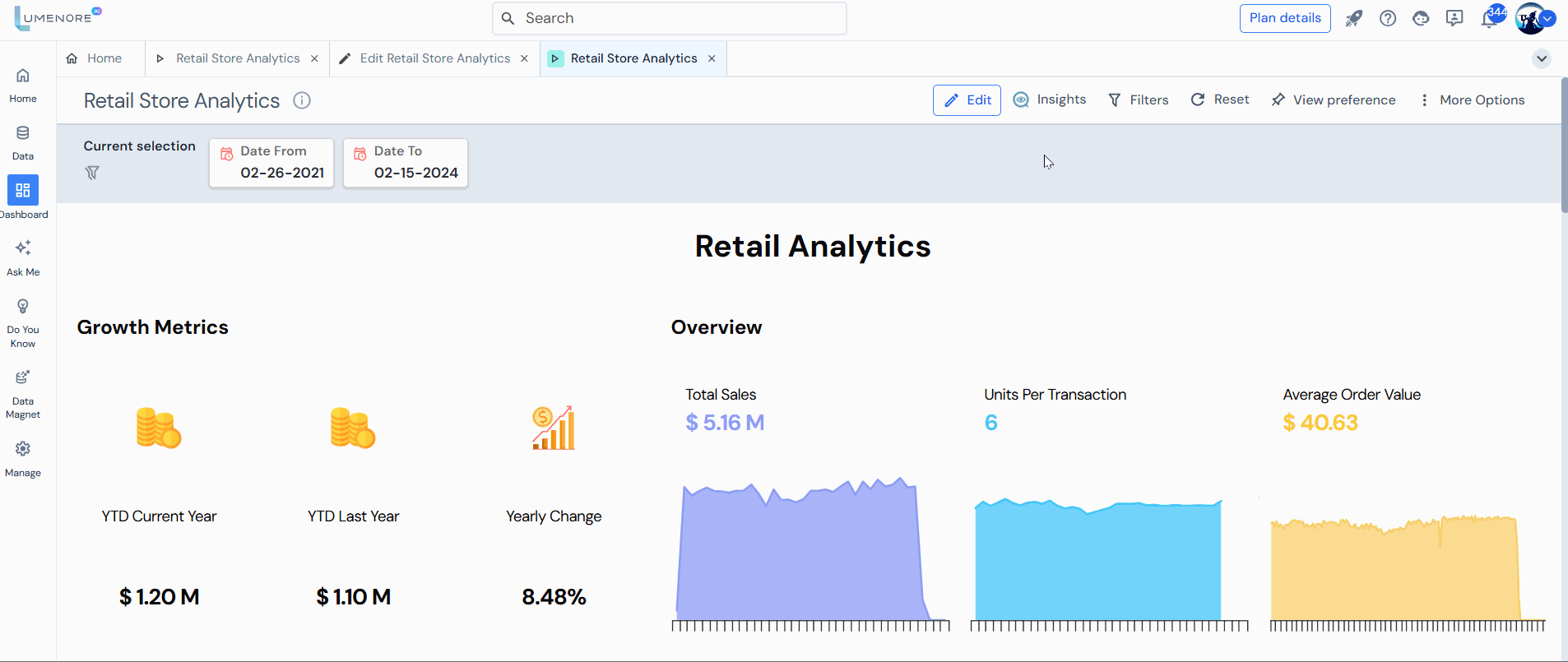
Task: Open the notifications bell
Action: [1489, 19]
